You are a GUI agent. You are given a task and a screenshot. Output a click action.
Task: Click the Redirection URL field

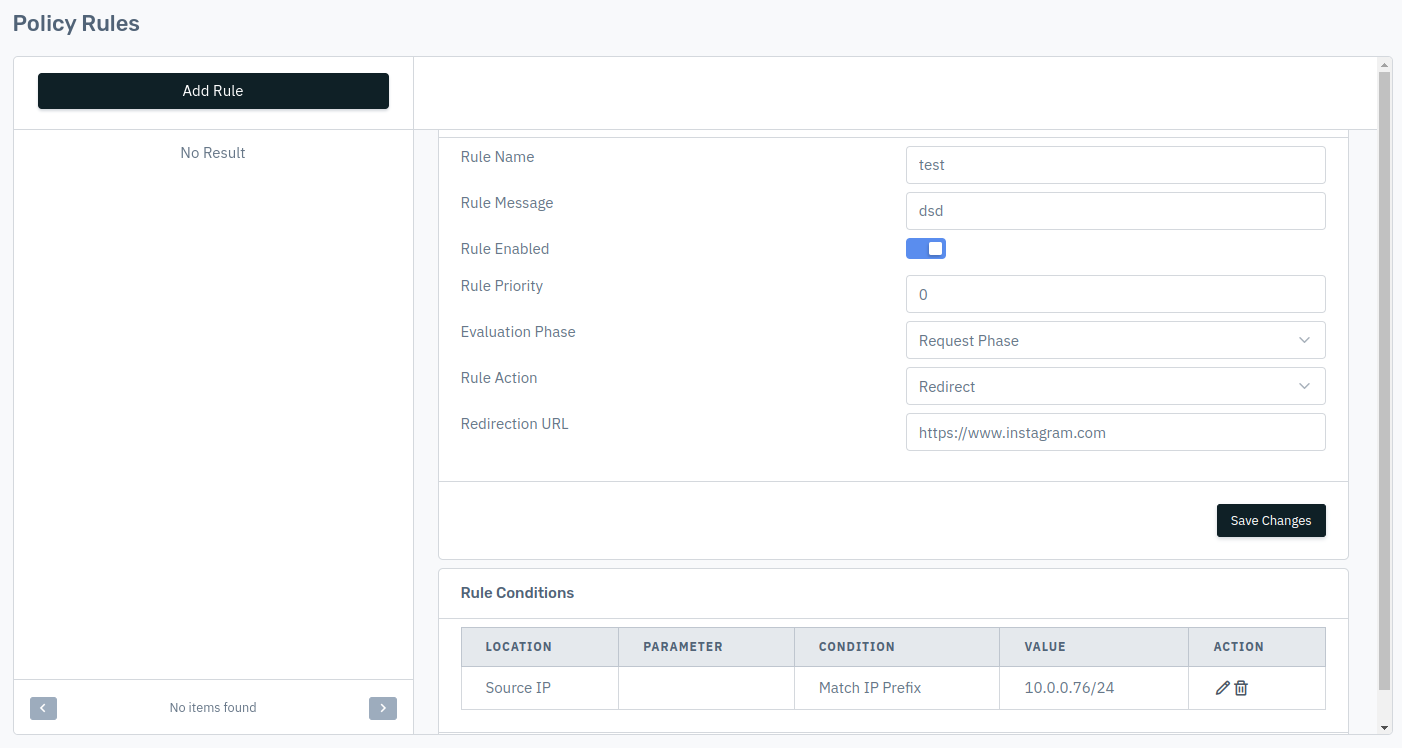pos(1116,432)
